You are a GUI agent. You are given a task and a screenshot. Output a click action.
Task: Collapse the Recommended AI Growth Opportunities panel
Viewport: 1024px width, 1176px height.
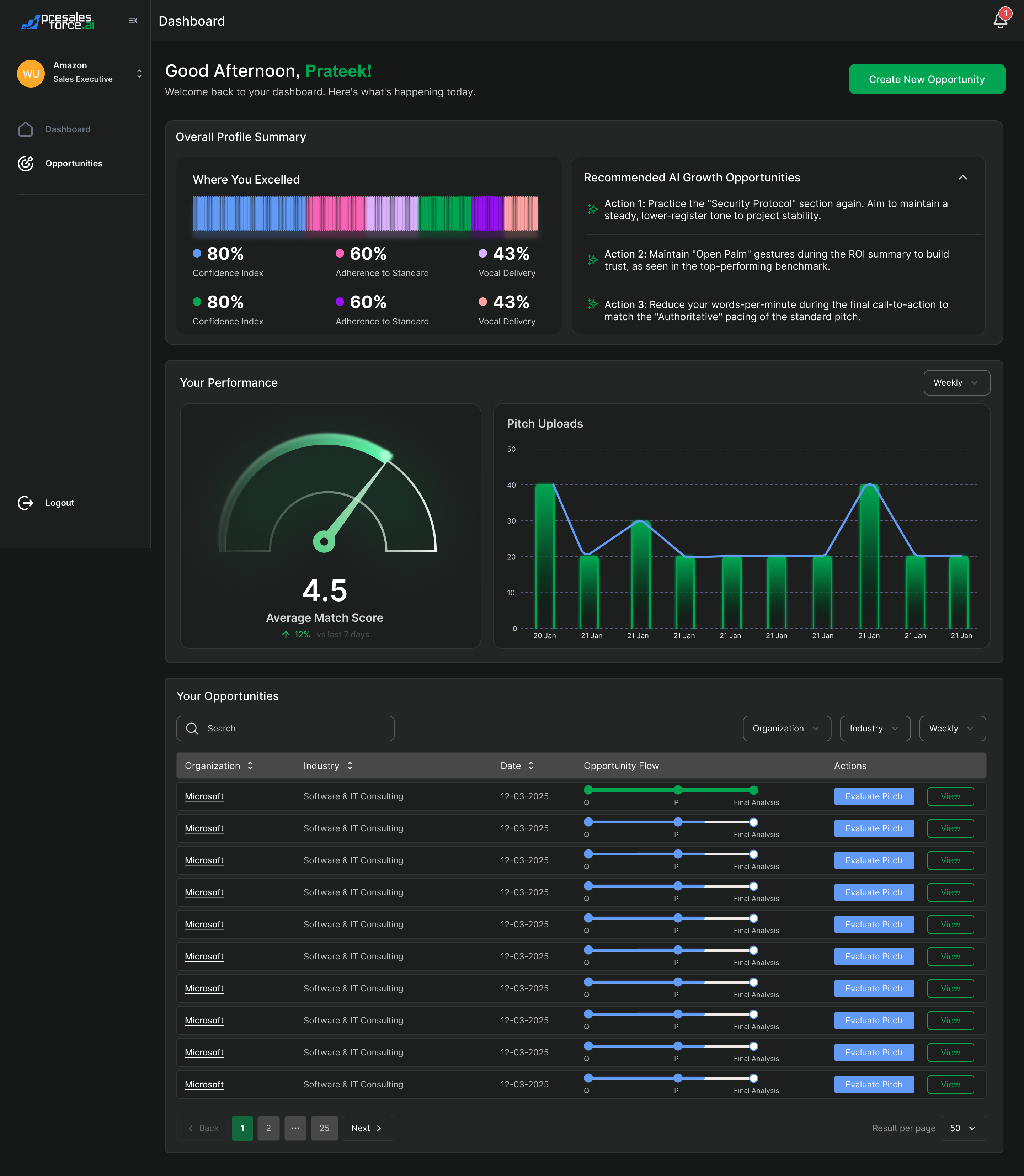coord(964,178)
